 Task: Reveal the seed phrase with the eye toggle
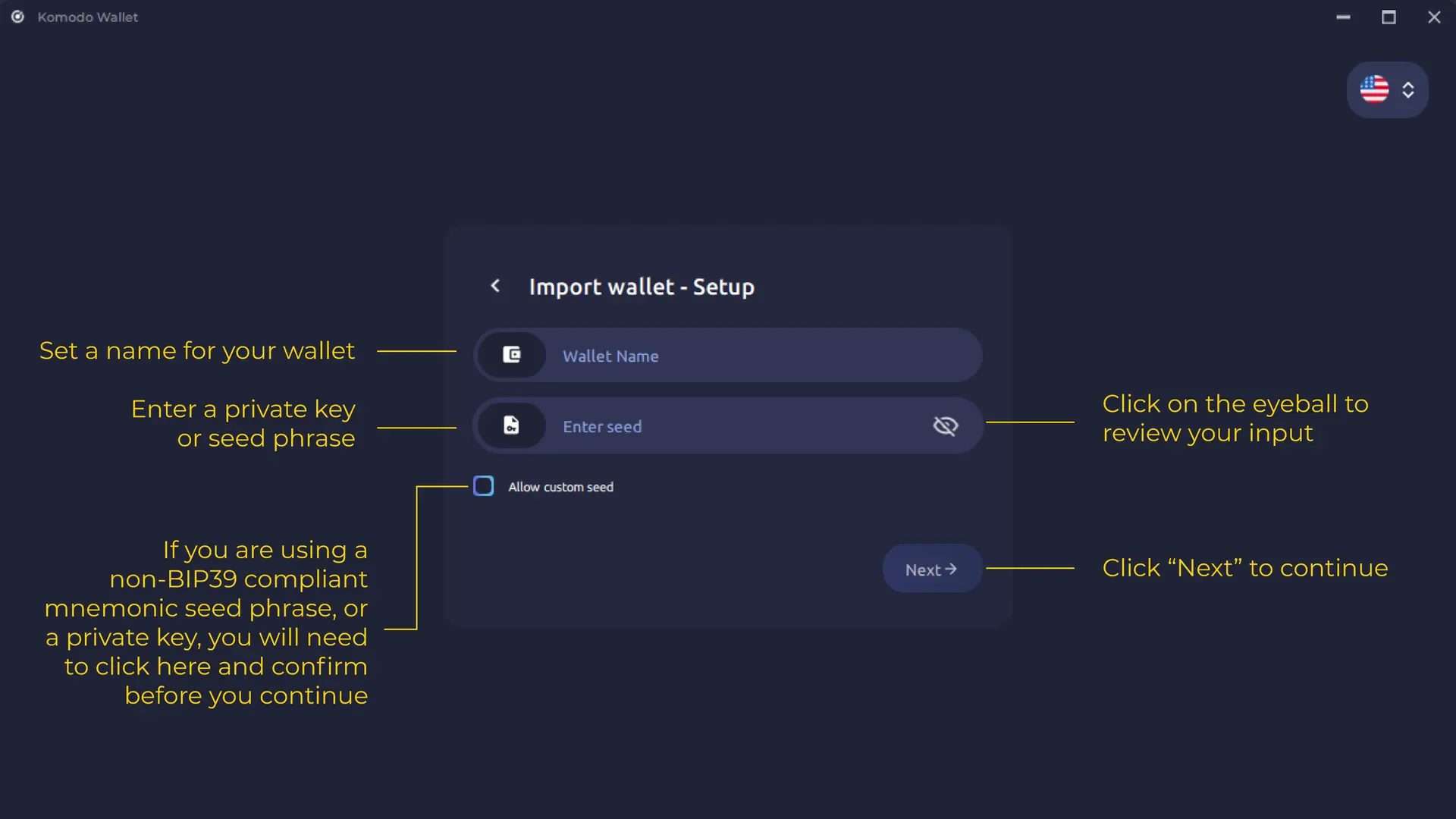coord(946,425)
